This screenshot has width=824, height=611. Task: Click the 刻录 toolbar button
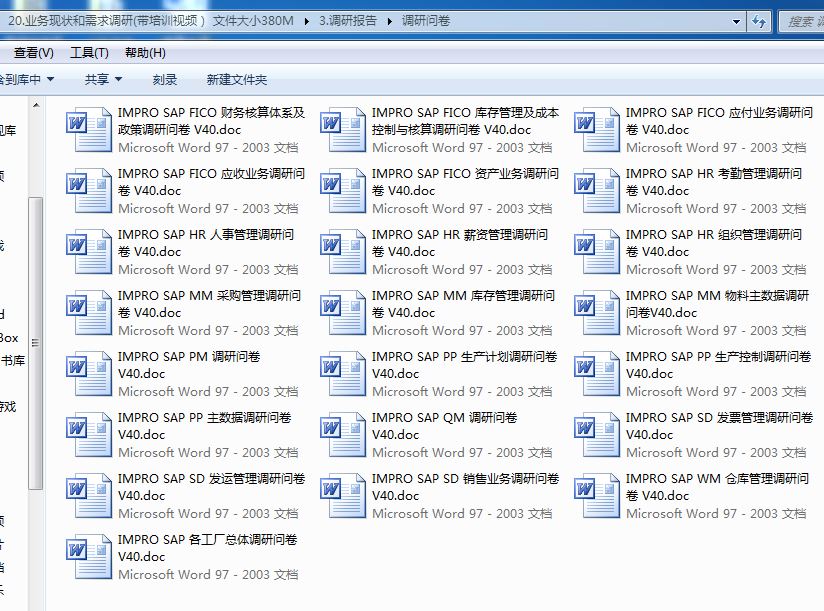click(164, 79)
